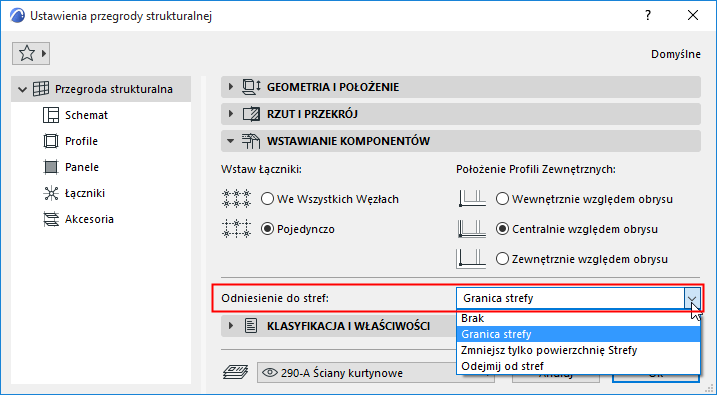The image size is (717, 395).
Task: Click the outside-boundary frame position icon
Action: (x=472, y=259)
